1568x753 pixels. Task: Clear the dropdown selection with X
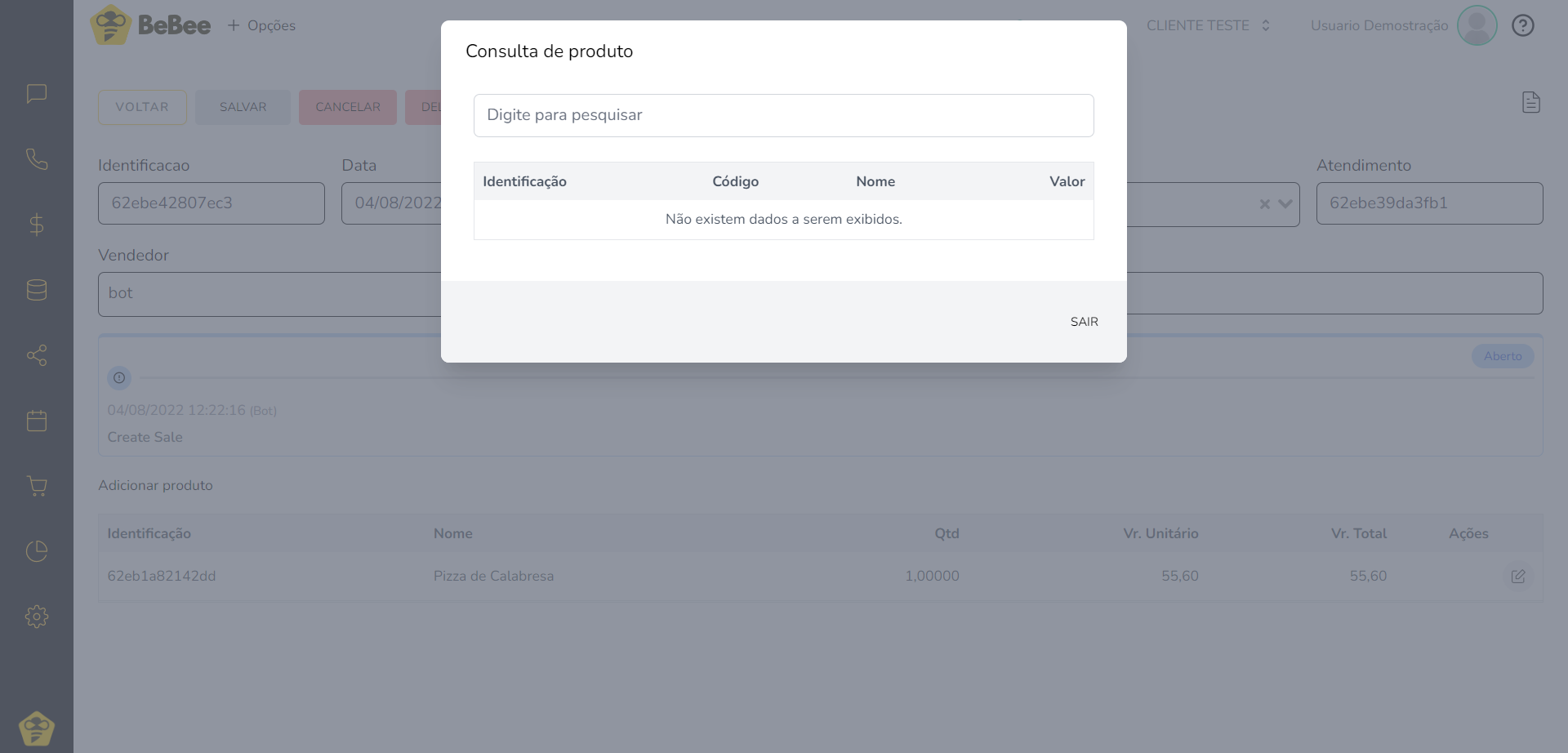pyautogui.click(x=1264, y=204)
